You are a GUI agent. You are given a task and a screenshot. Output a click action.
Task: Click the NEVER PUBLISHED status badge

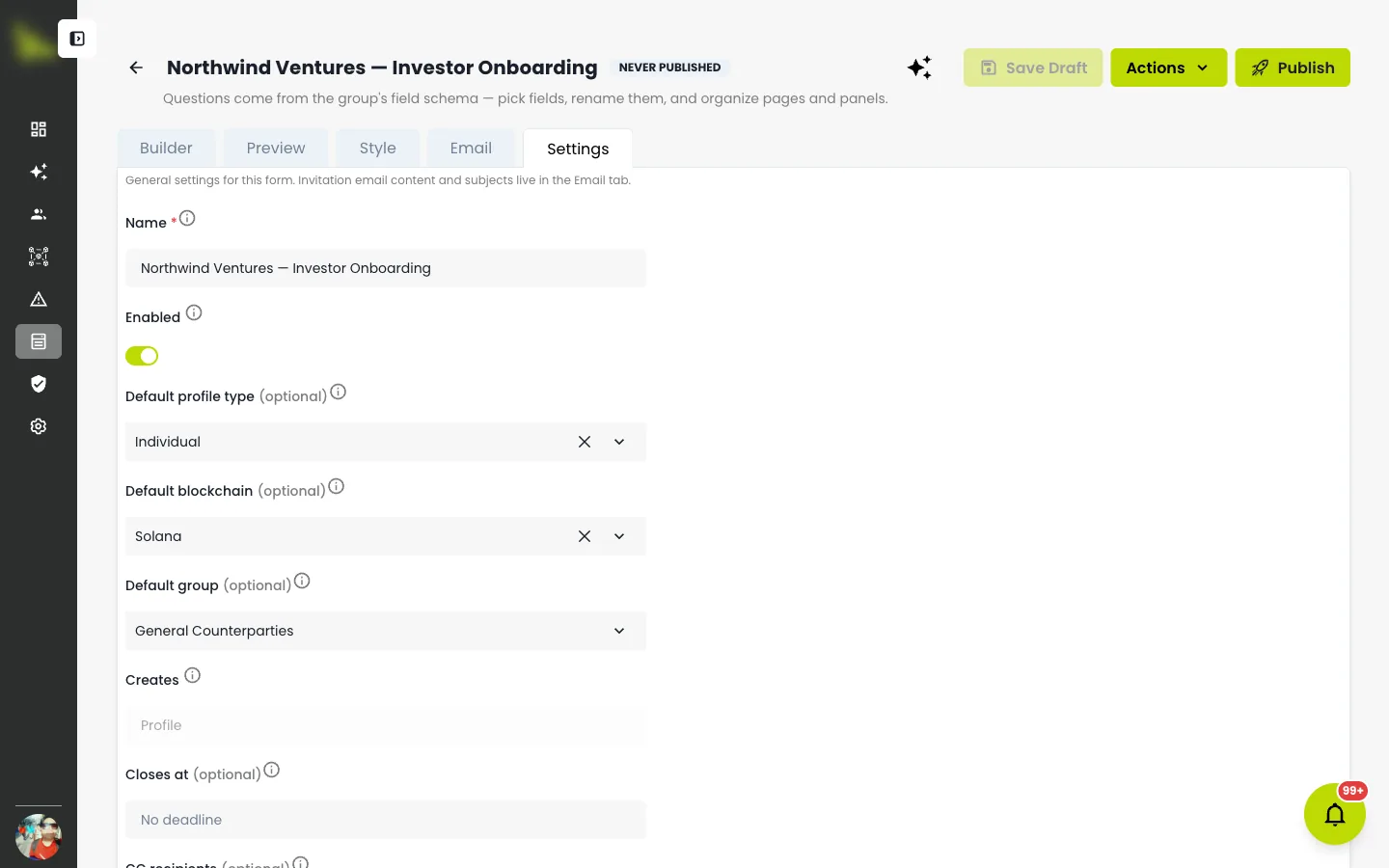pos(669,68)
